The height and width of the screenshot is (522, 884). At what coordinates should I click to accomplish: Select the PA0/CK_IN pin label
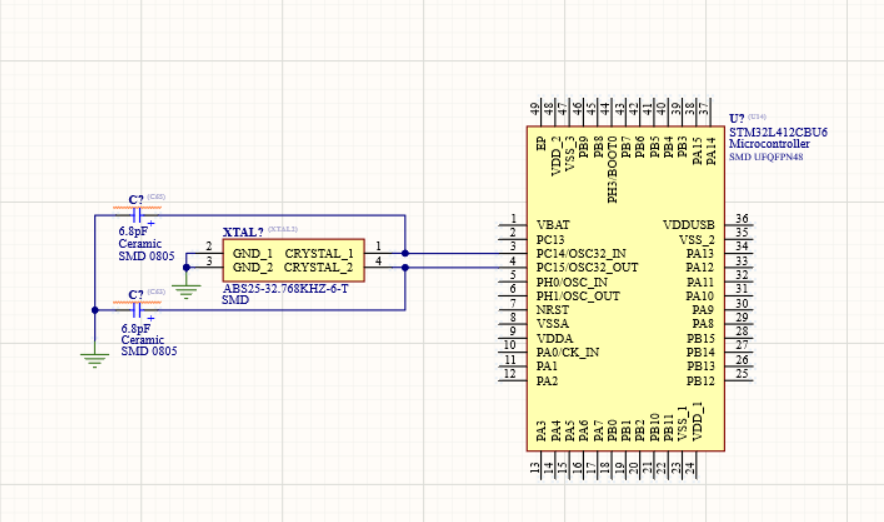click(567, 352)
